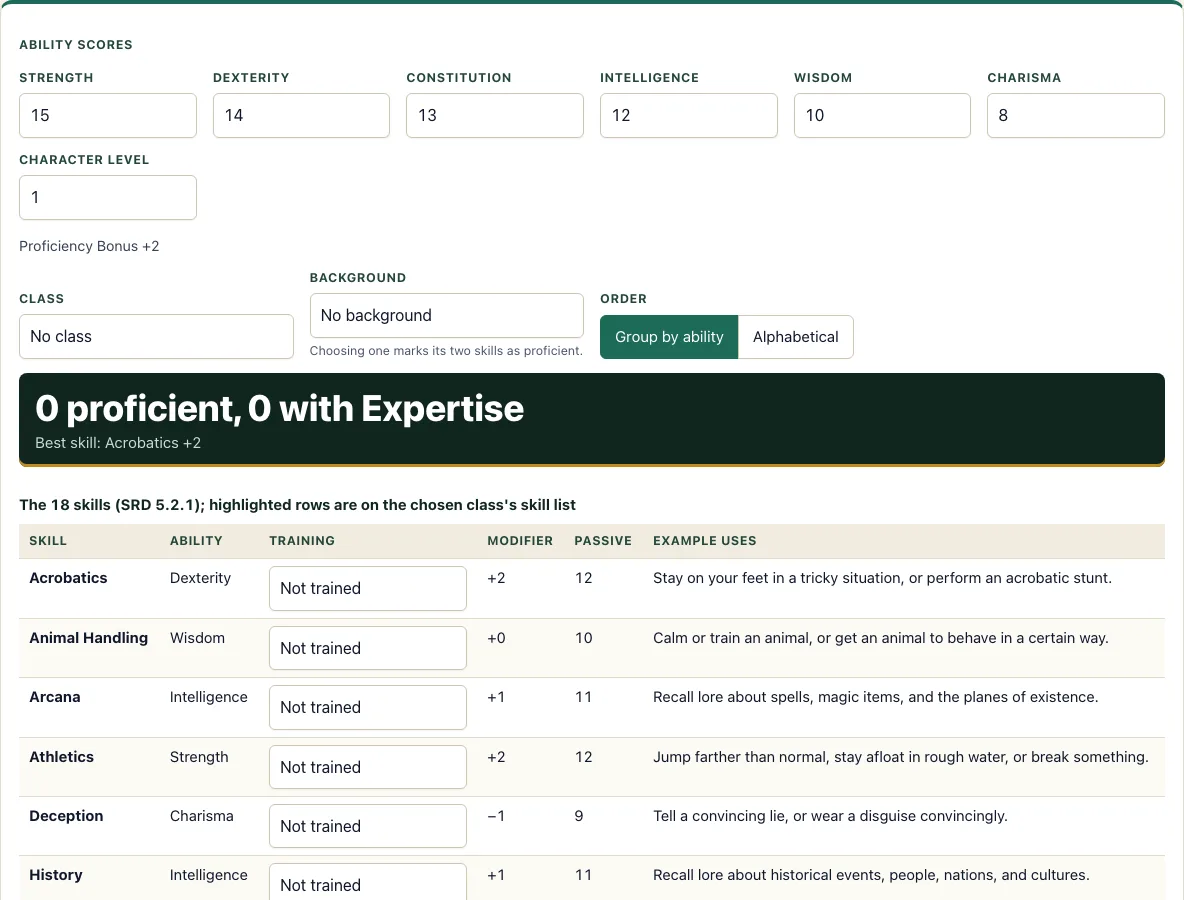Click the Skill column header
The height and width of the screenshot is (900, 1184).
[x=48, y=541]
